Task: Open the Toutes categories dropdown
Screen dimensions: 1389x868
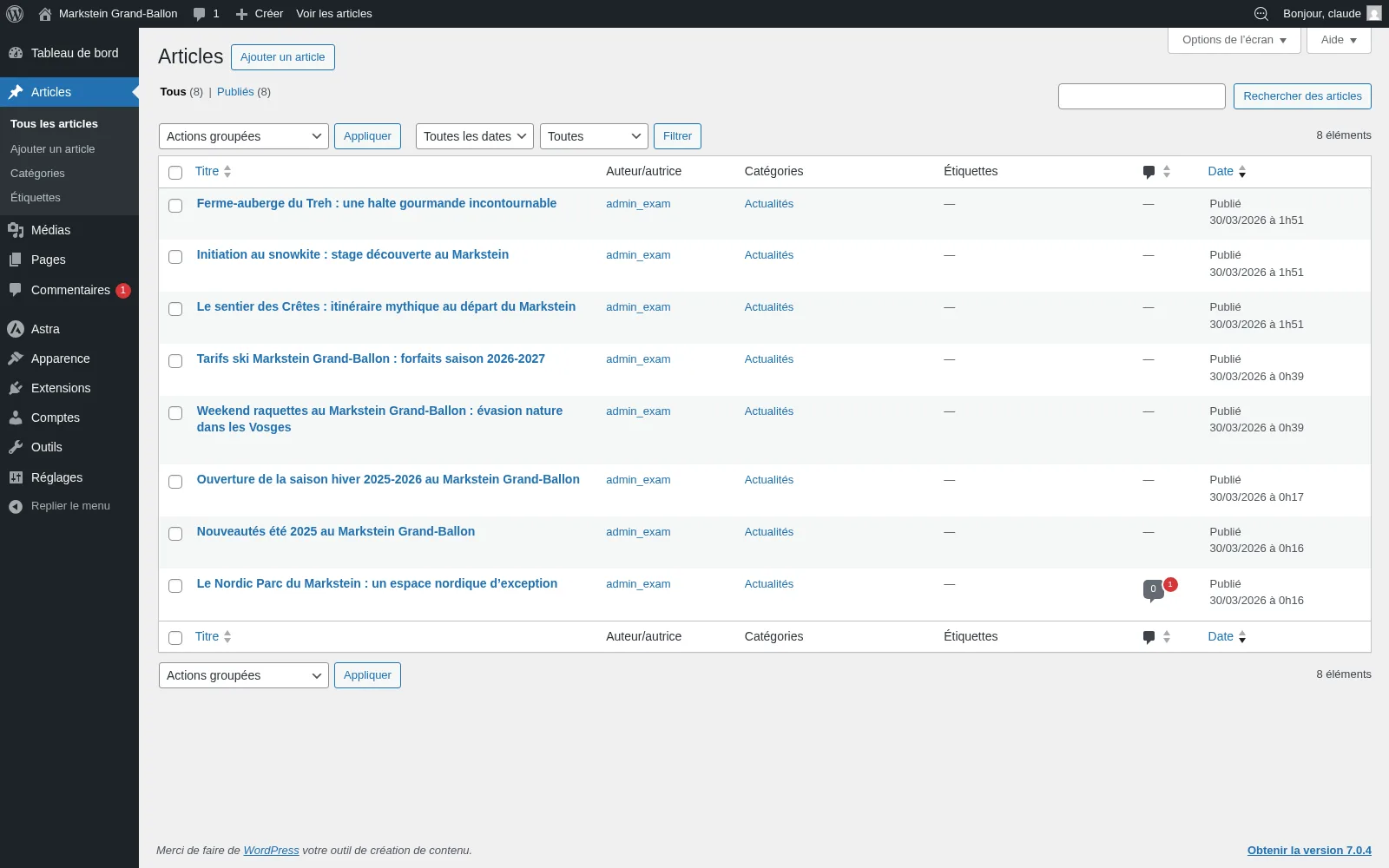Action: tap(594, 136)
